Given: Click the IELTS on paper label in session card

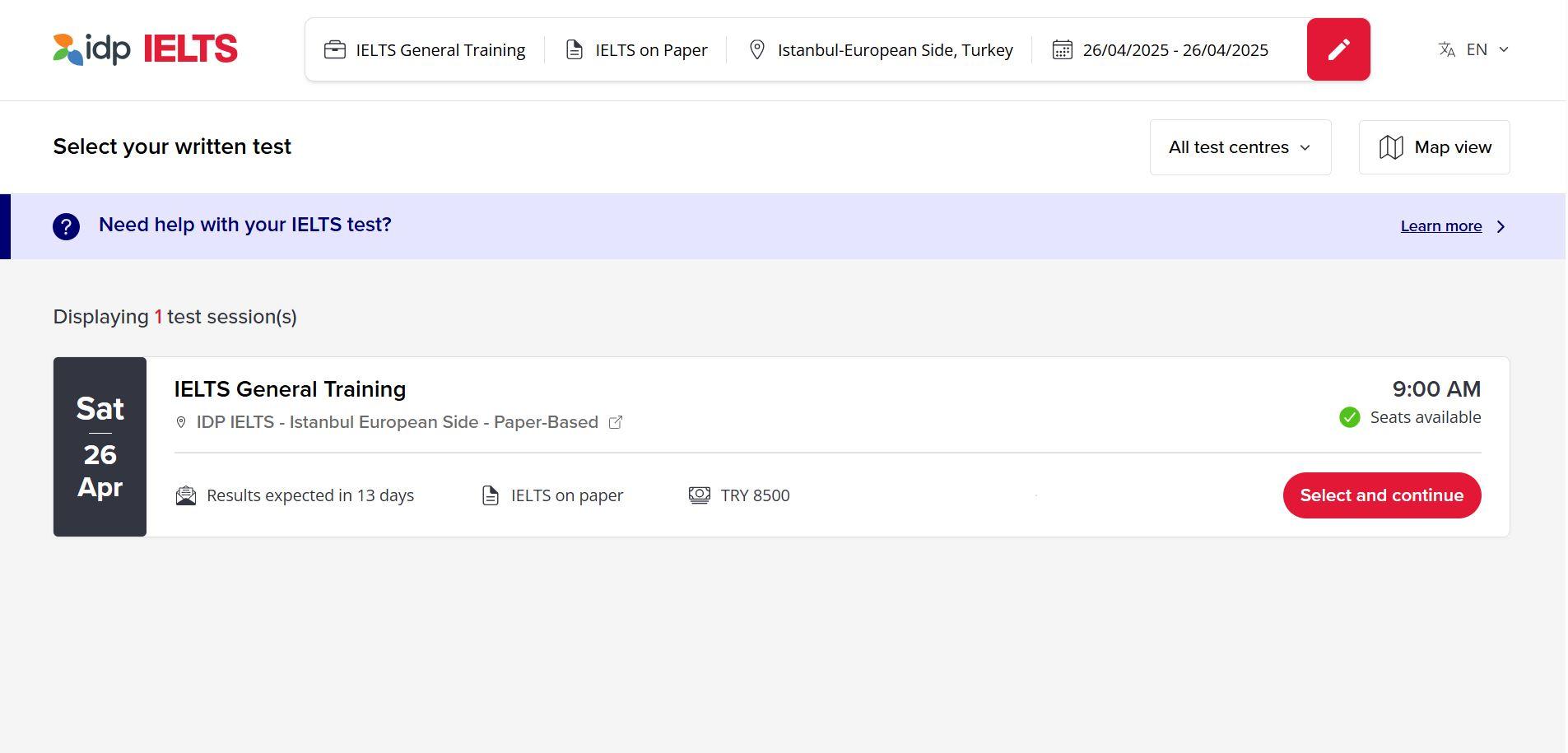Looking at the screenshot, I should (x=567, y=495).
